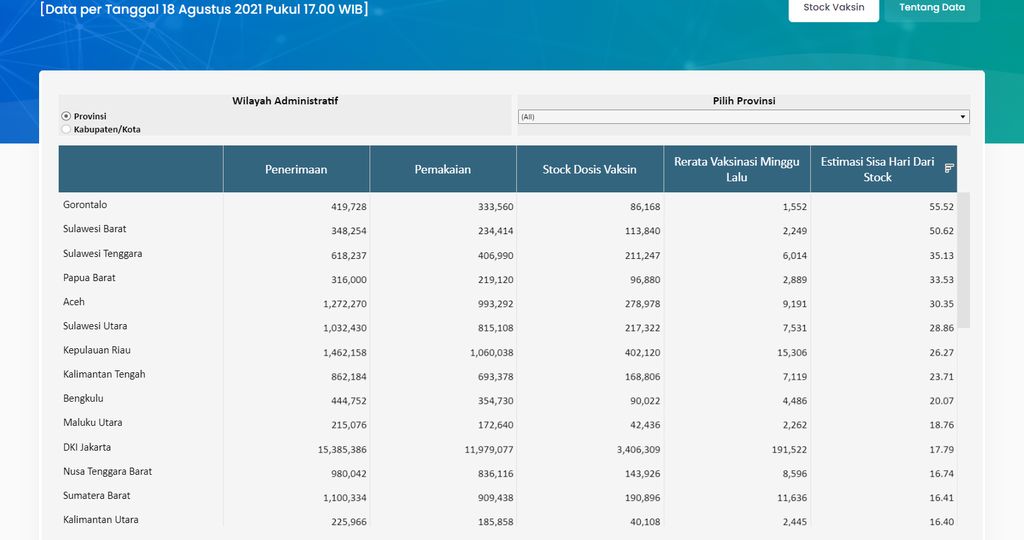This screenshot has height=540, width=1024.
Task: Click the sort icon in Estimasi Sisa Hari header
Action: pos(949,168)
